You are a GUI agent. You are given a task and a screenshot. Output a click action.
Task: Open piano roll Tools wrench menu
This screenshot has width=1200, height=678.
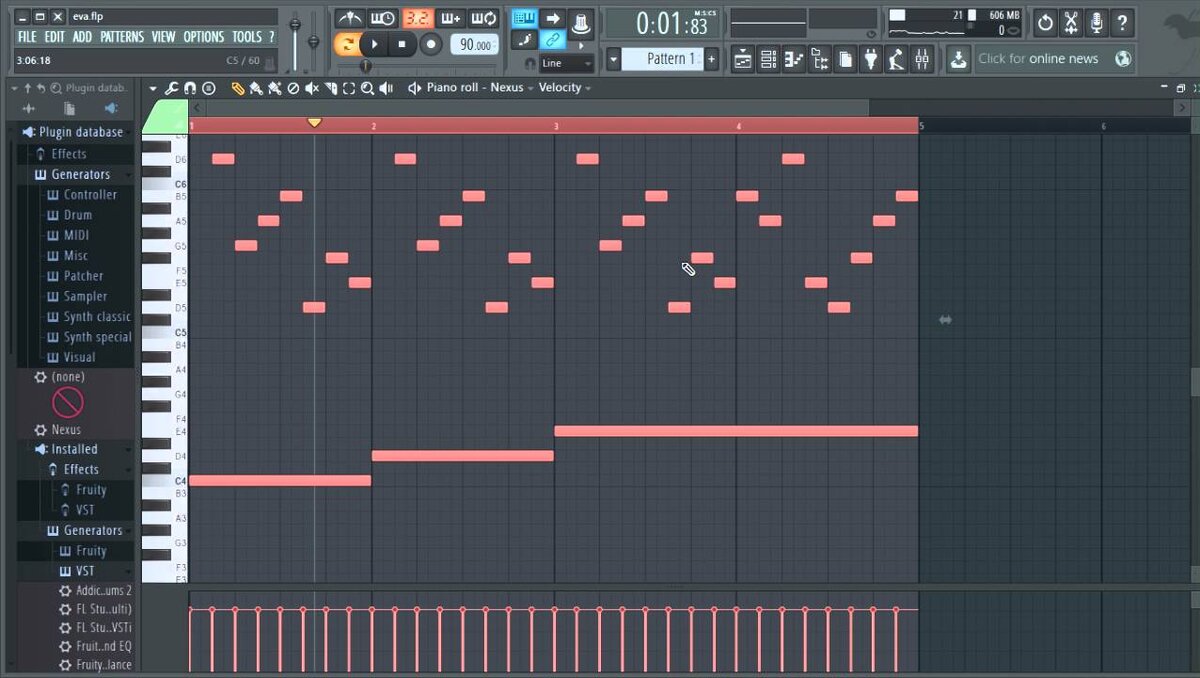click(172, 88)
